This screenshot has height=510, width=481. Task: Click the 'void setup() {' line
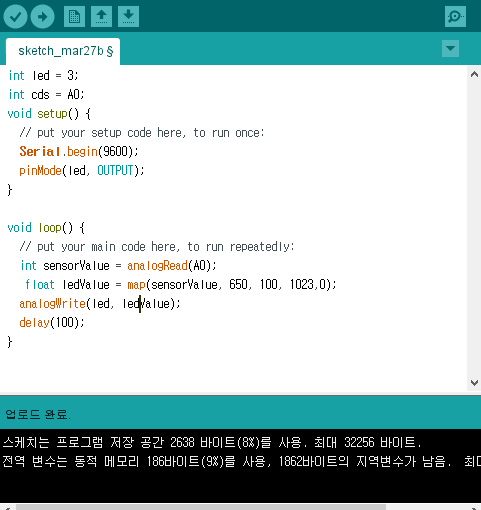(49, 114)
